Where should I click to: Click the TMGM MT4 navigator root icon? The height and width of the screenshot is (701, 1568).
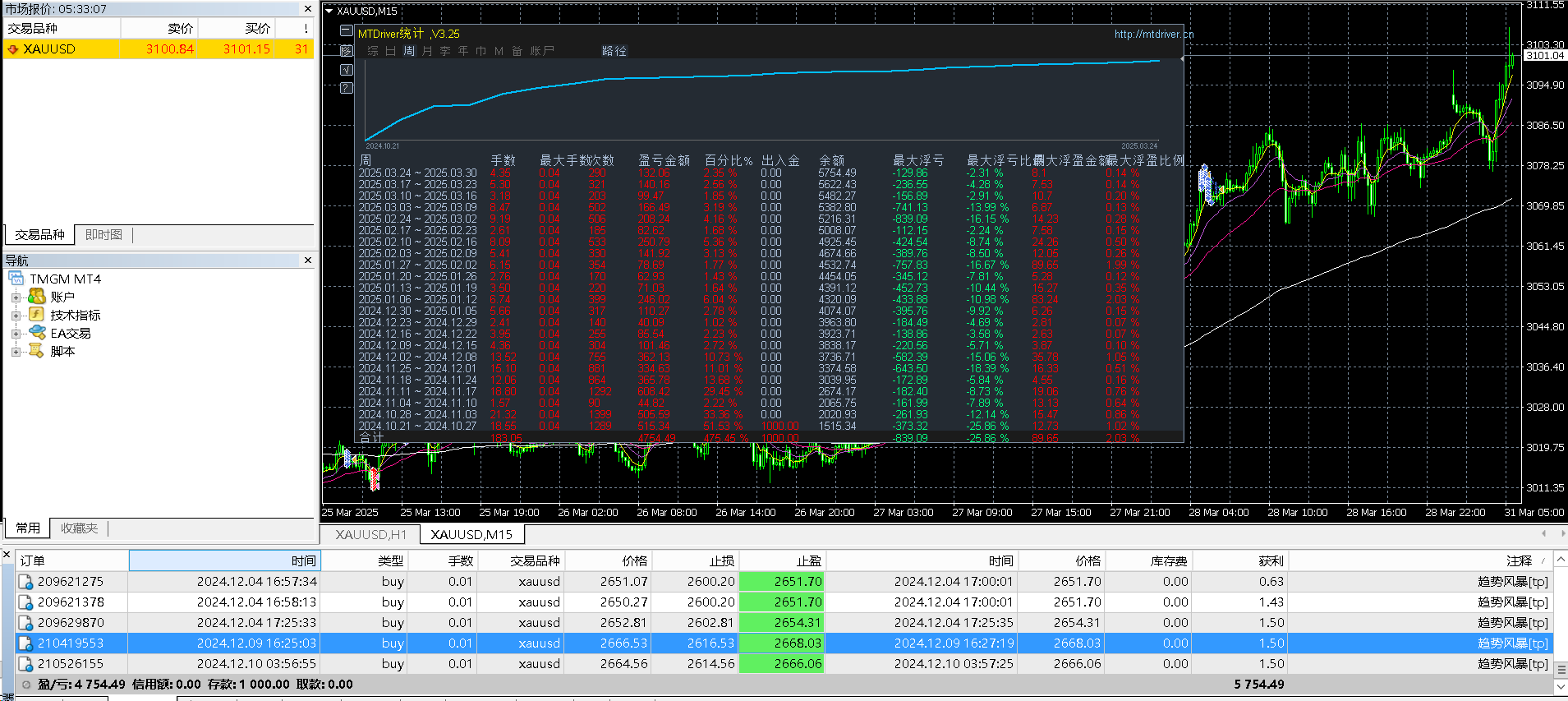tap(16, 279)
